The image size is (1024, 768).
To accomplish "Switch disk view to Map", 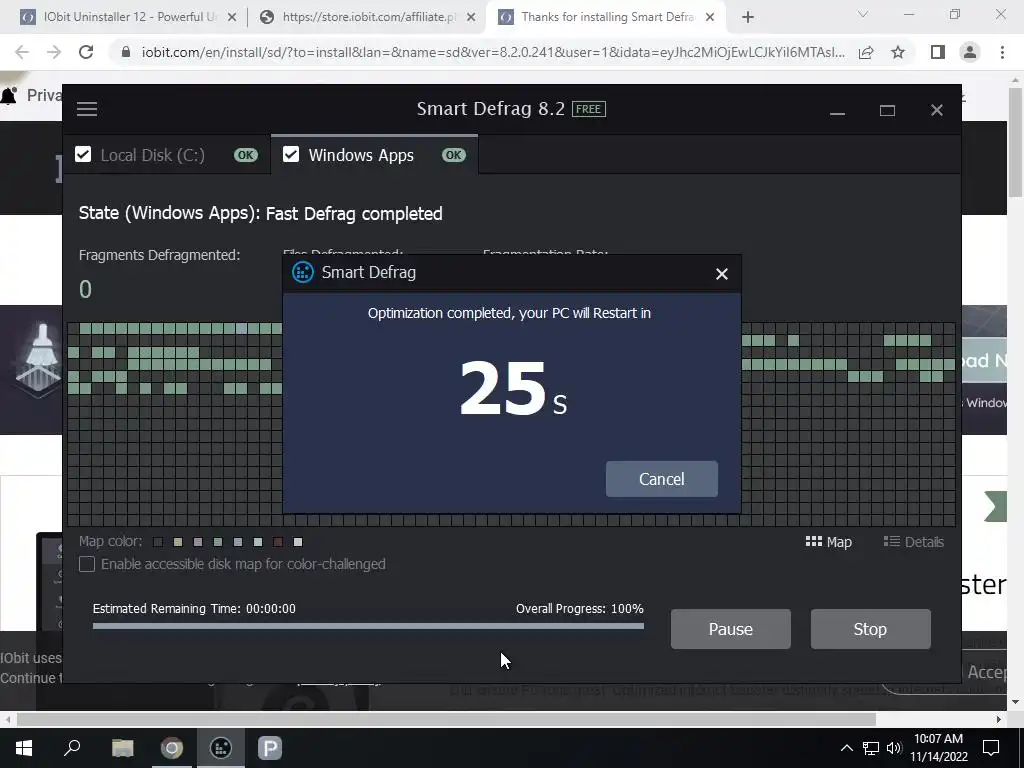I will click(x=829, y=542).
